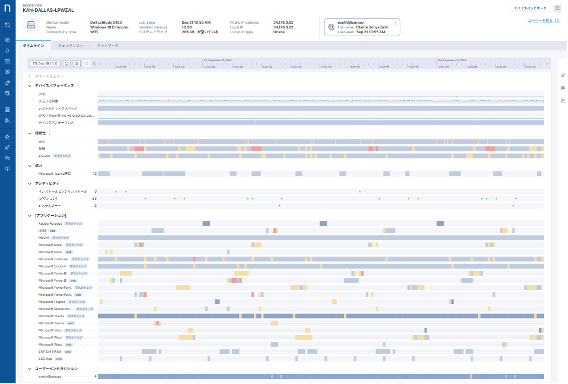
Task: Click the laptop device icon beside device details
Action: [x=31, y=25]
